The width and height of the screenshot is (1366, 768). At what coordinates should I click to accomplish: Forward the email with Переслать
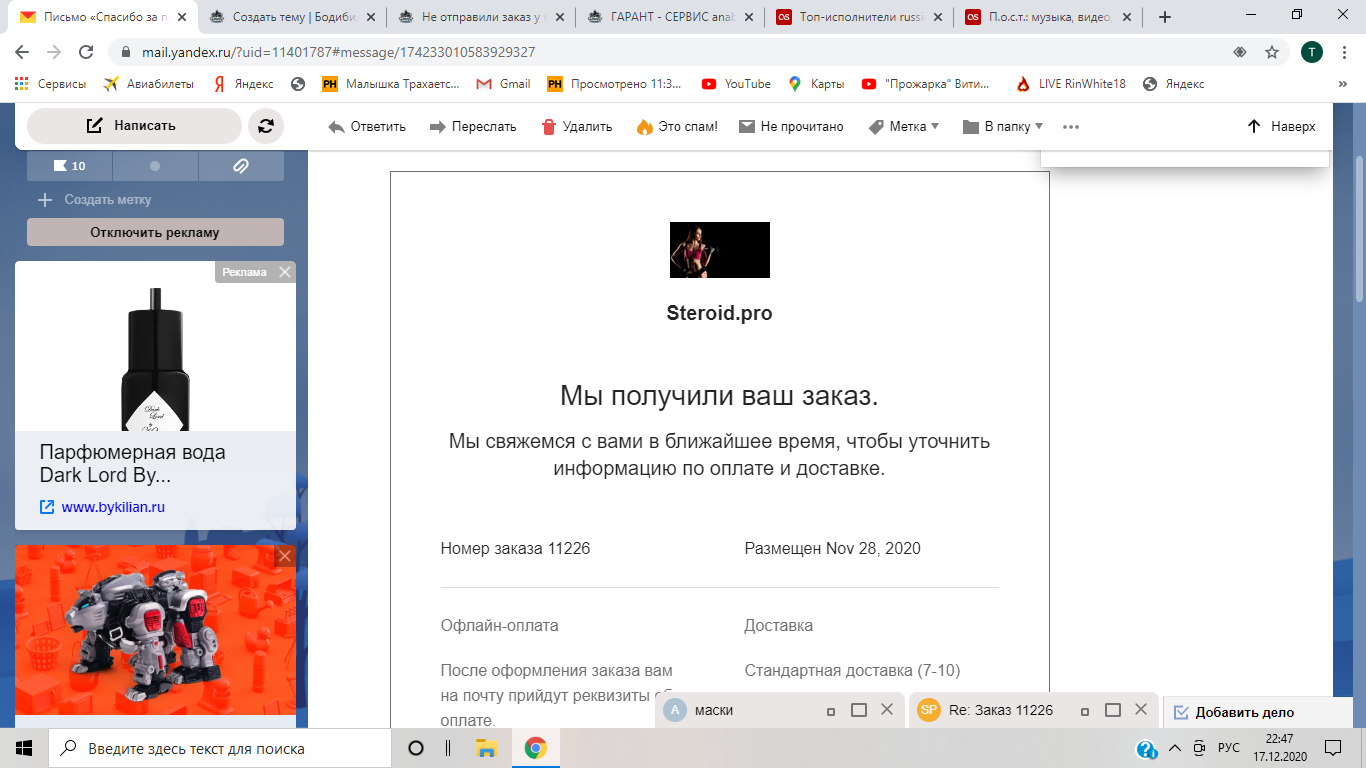[473, 127]
